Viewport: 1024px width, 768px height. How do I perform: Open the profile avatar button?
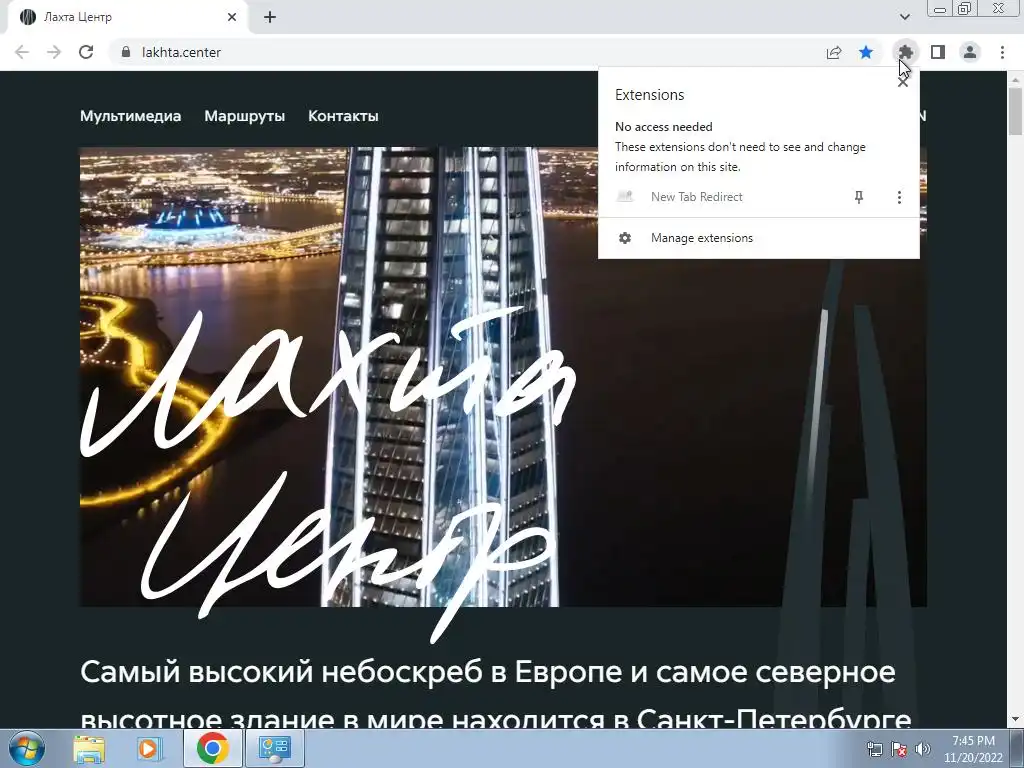[970, 52]
